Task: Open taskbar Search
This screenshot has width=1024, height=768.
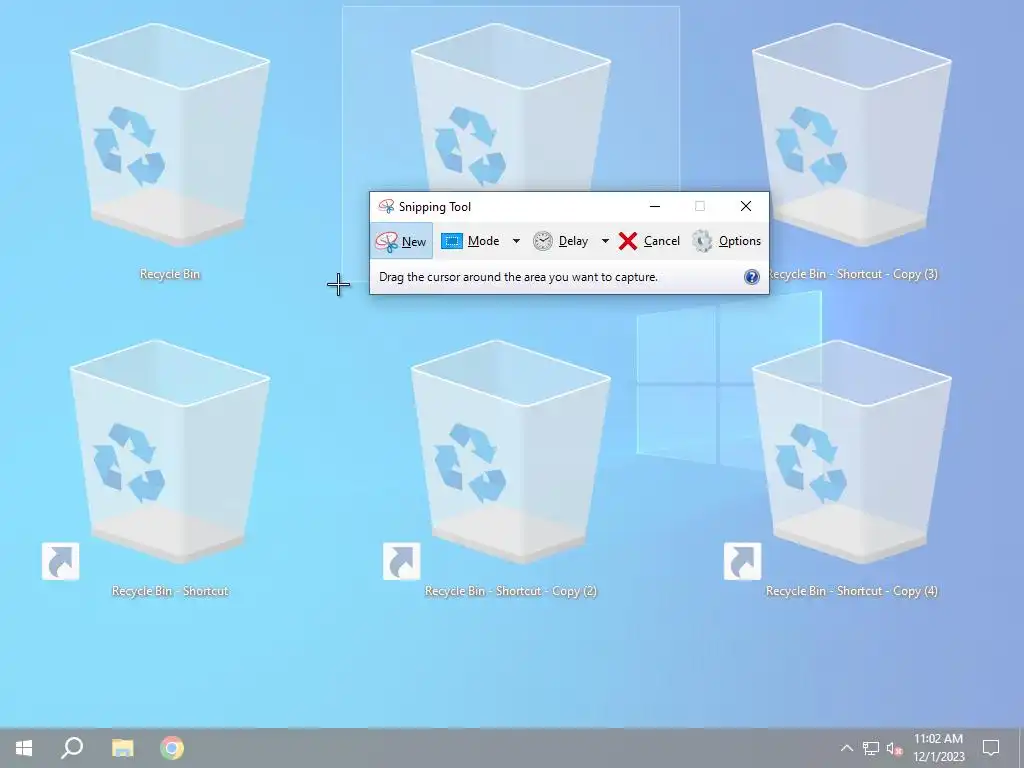Action: click(x=72, y=748)
